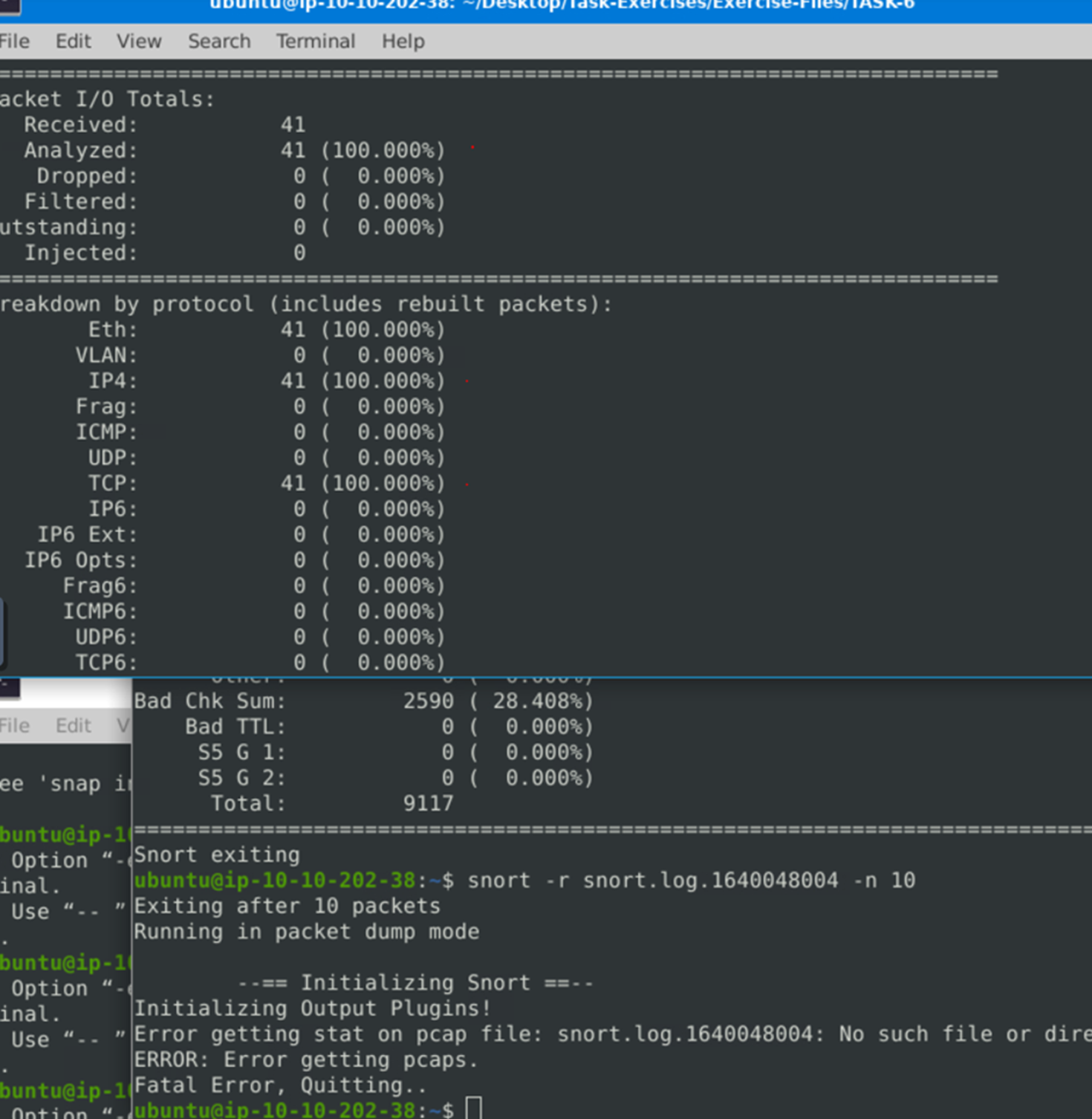Click the '--== Initializing Snort ==--' banner
Image resolution: width=1092 pixels, height=1119 pixels.
click(x=415, y=983)
